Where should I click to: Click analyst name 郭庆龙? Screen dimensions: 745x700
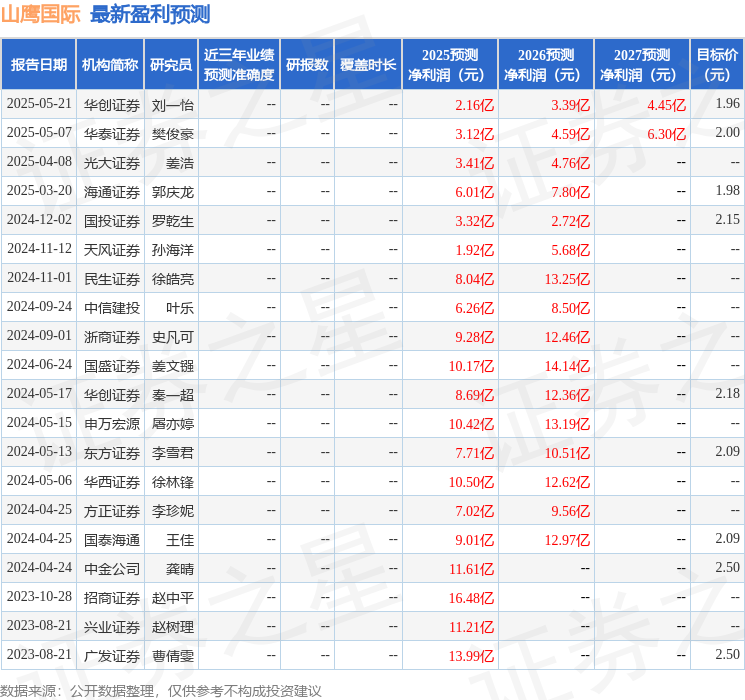[173, 192]
